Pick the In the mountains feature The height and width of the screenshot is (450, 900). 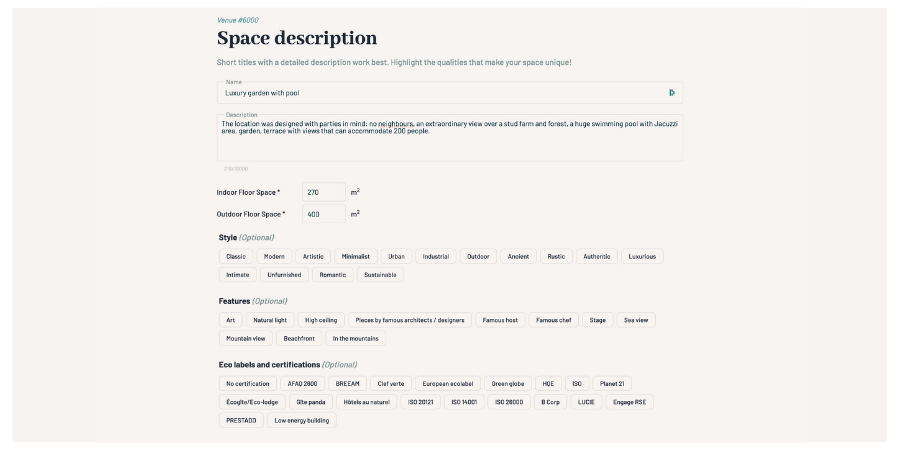pos(356,339)
